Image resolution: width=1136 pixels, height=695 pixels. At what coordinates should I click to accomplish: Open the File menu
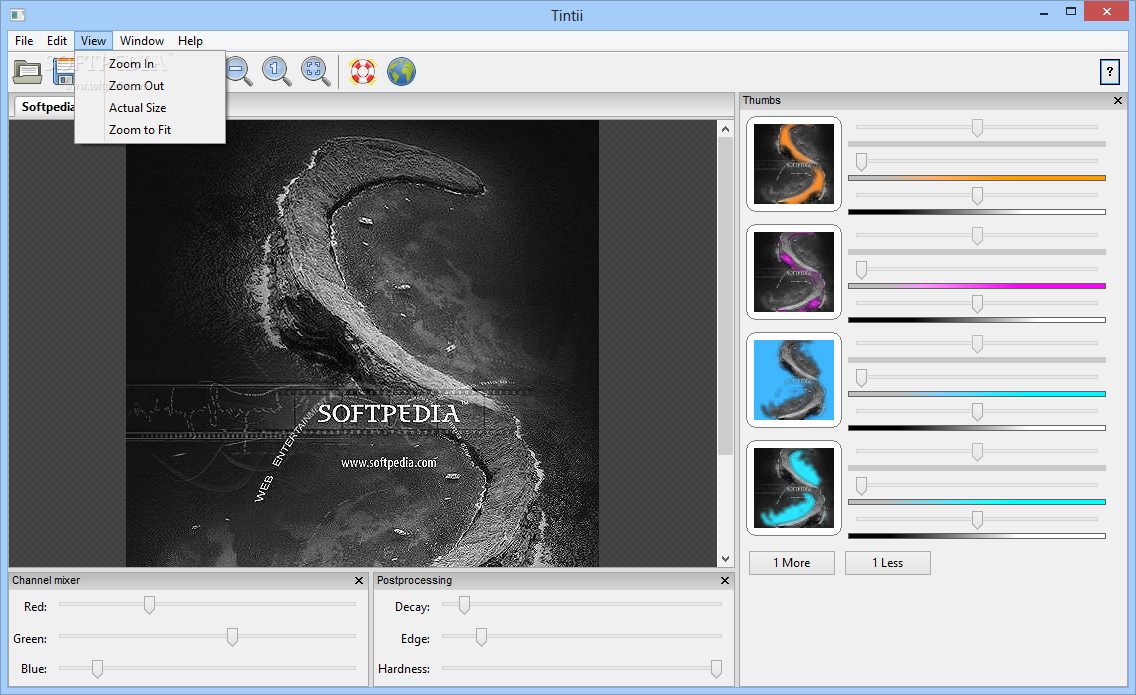pyautogui.click(x=24, y=41)
